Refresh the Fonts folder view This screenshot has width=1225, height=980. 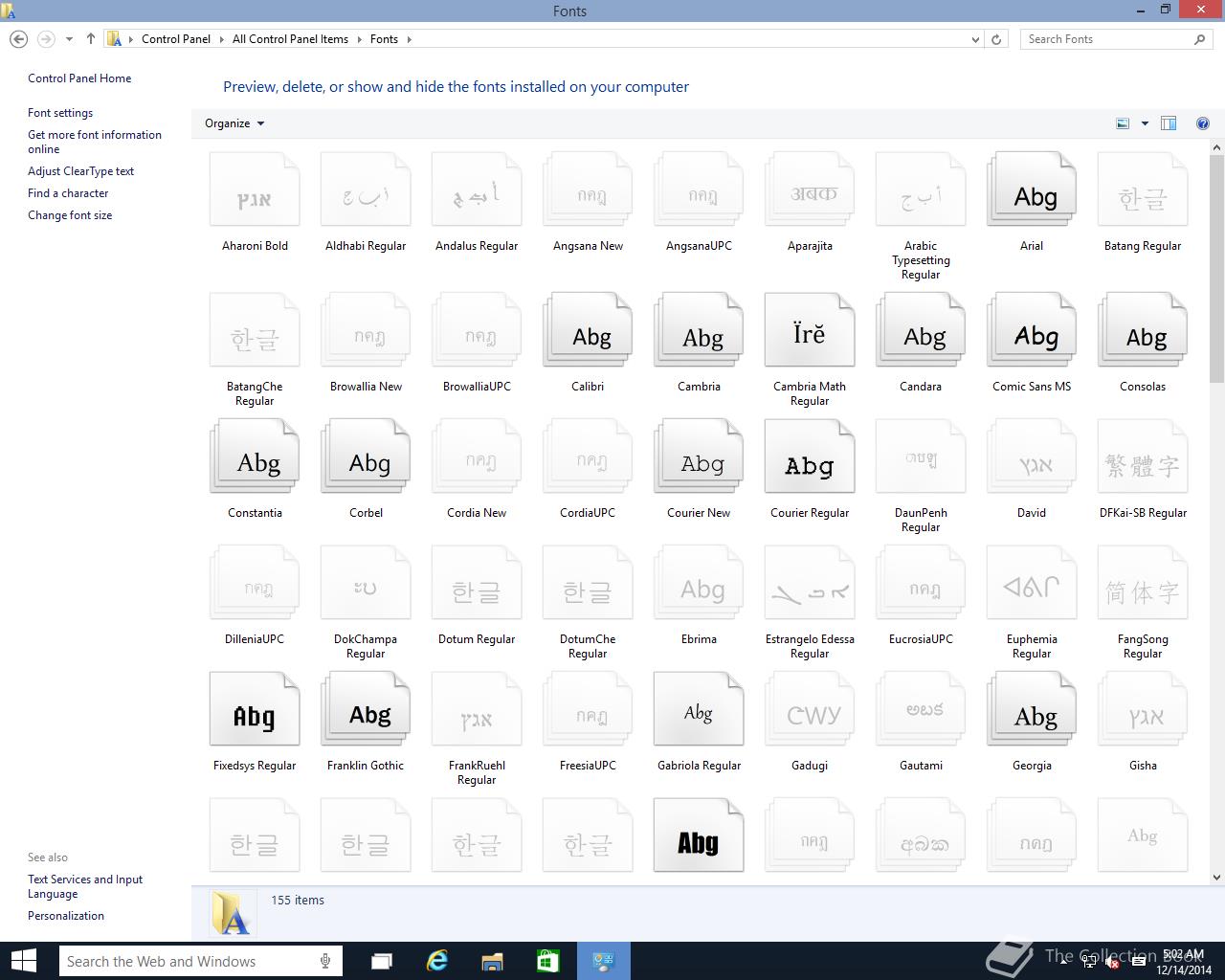[x=996, y=39]
